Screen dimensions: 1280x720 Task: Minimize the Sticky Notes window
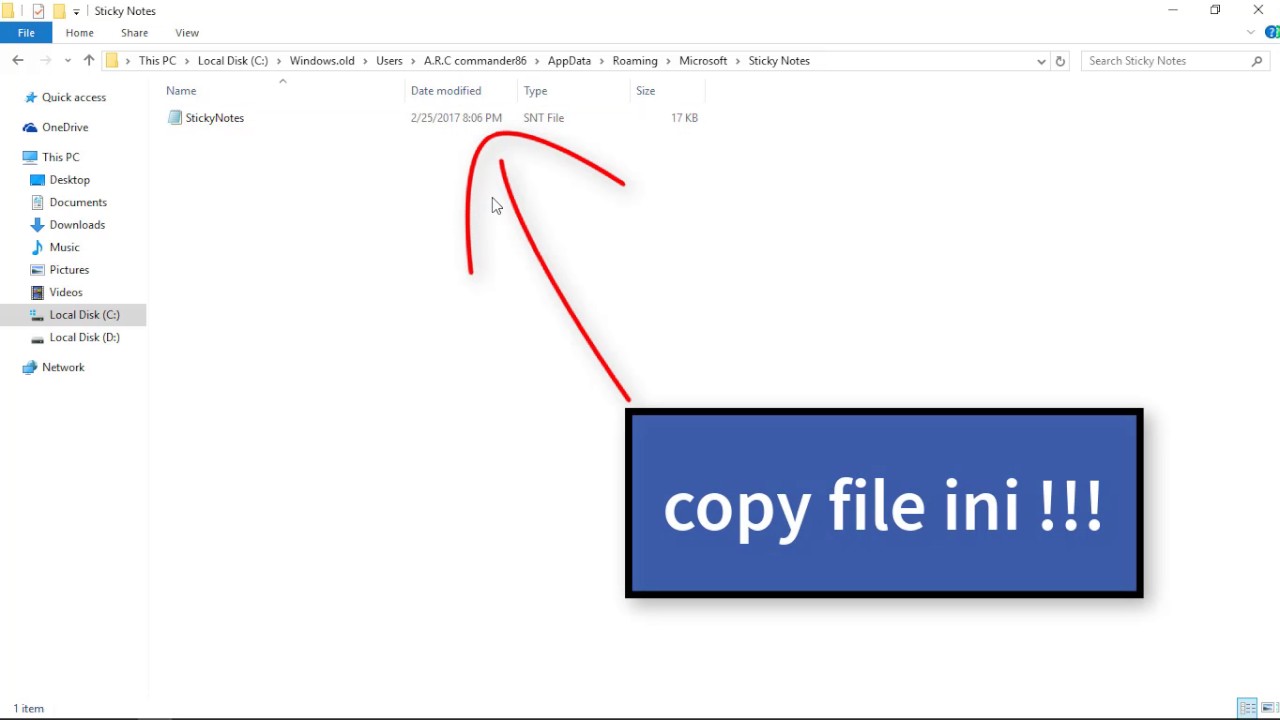1173,10
